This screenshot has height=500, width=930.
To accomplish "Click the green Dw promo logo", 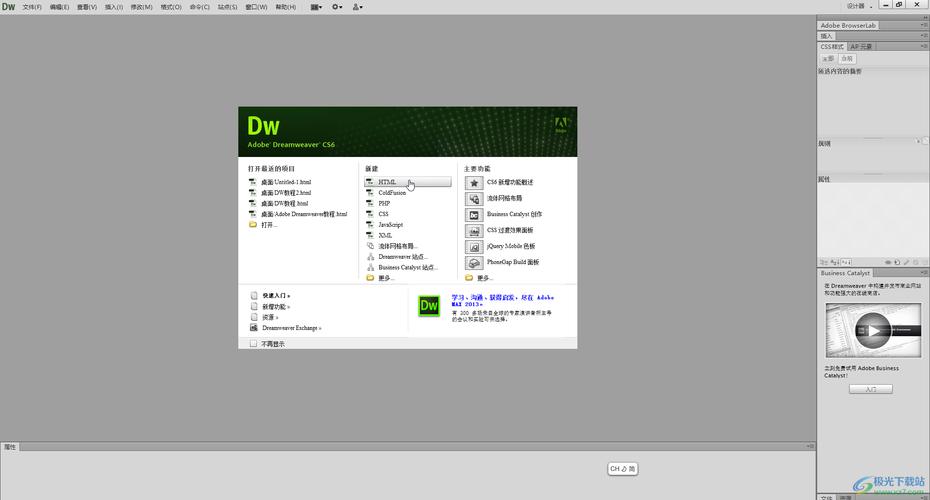I will (429, 305).
